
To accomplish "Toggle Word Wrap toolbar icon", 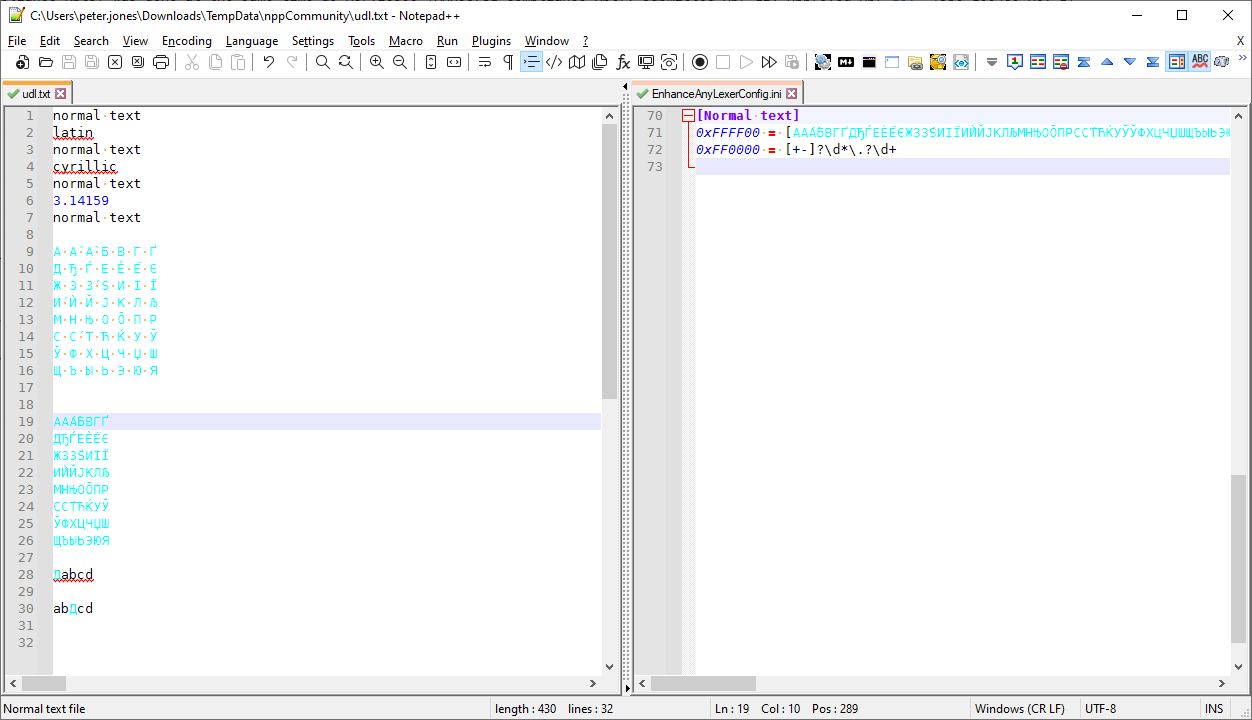I will [x=485, y=62].
